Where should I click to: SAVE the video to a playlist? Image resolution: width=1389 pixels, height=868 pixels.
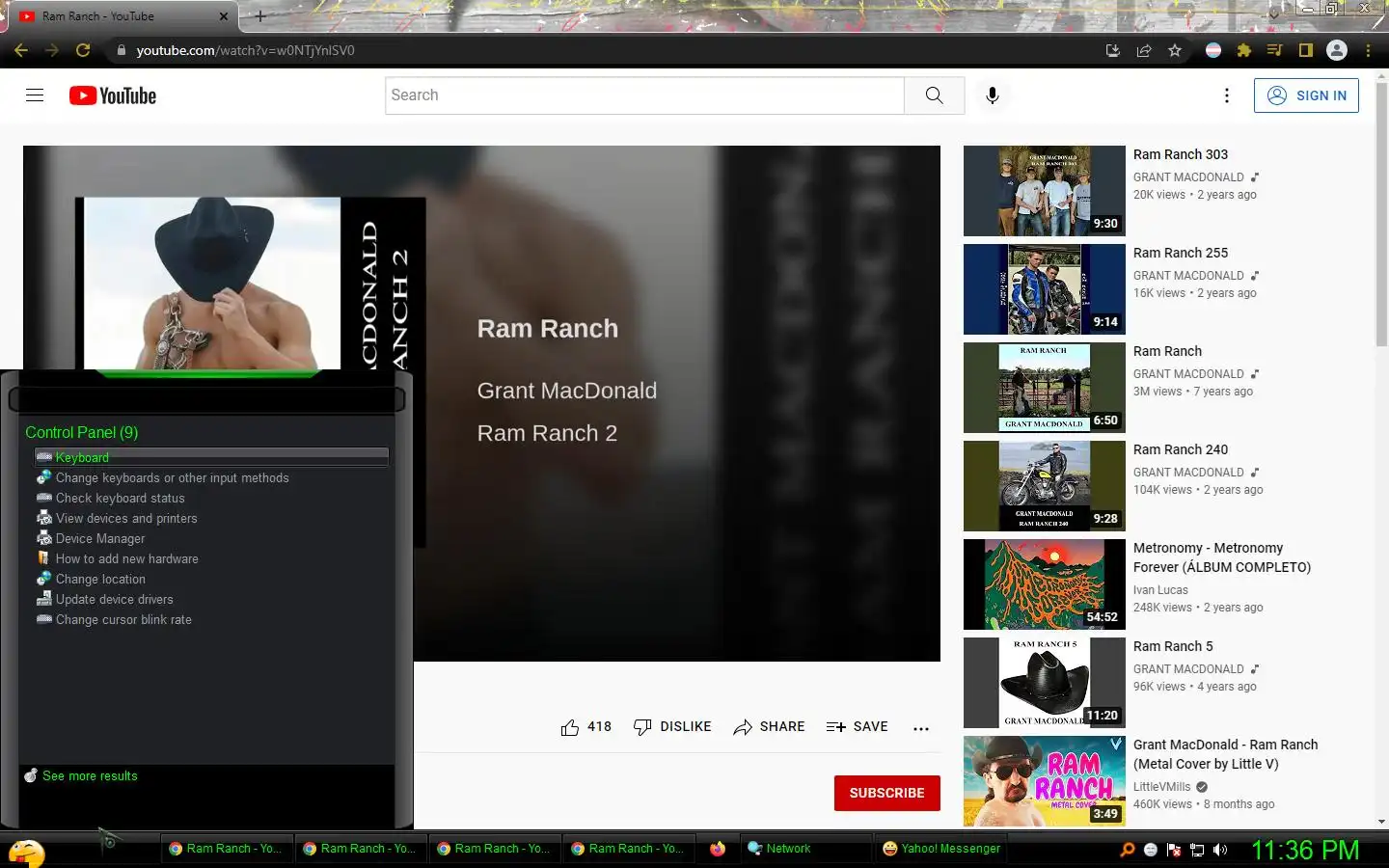[x=858, y=727]
